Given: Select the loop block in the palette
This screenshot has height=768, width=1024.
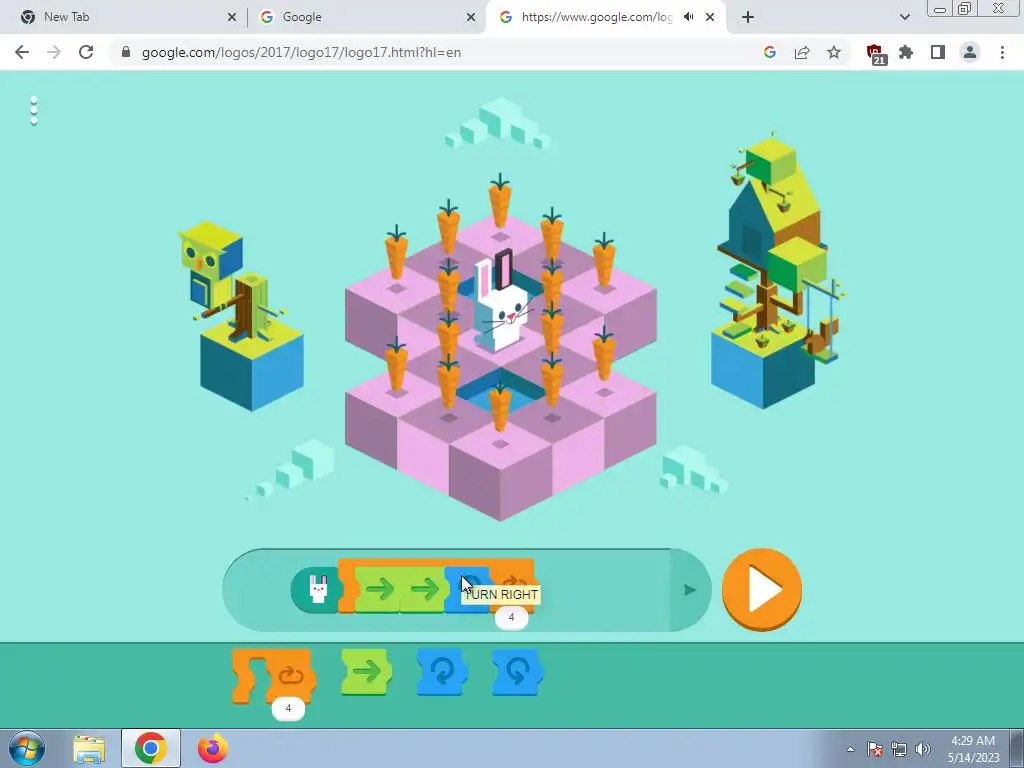Looking at the screenshot, I should pos(274,675).
